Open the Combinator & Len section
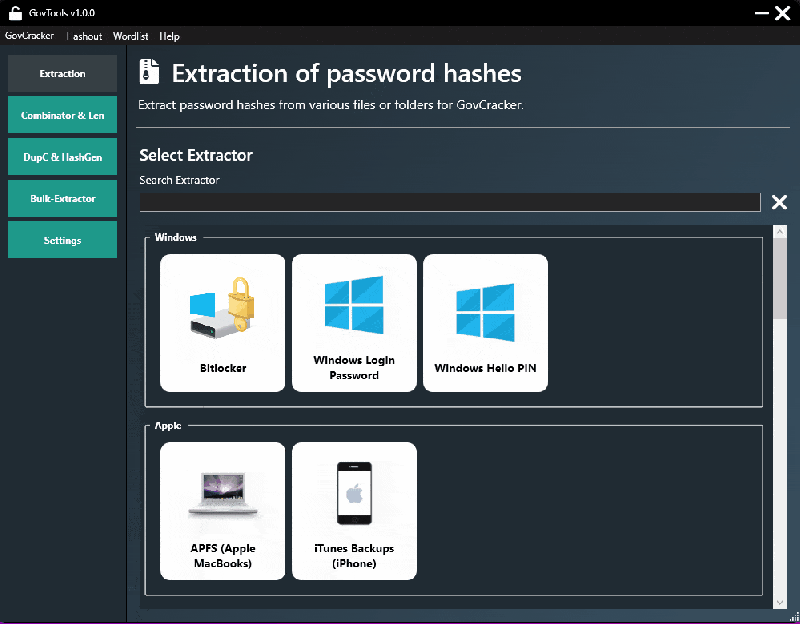Viewport: 800px width, 624px height. (62, 115)
